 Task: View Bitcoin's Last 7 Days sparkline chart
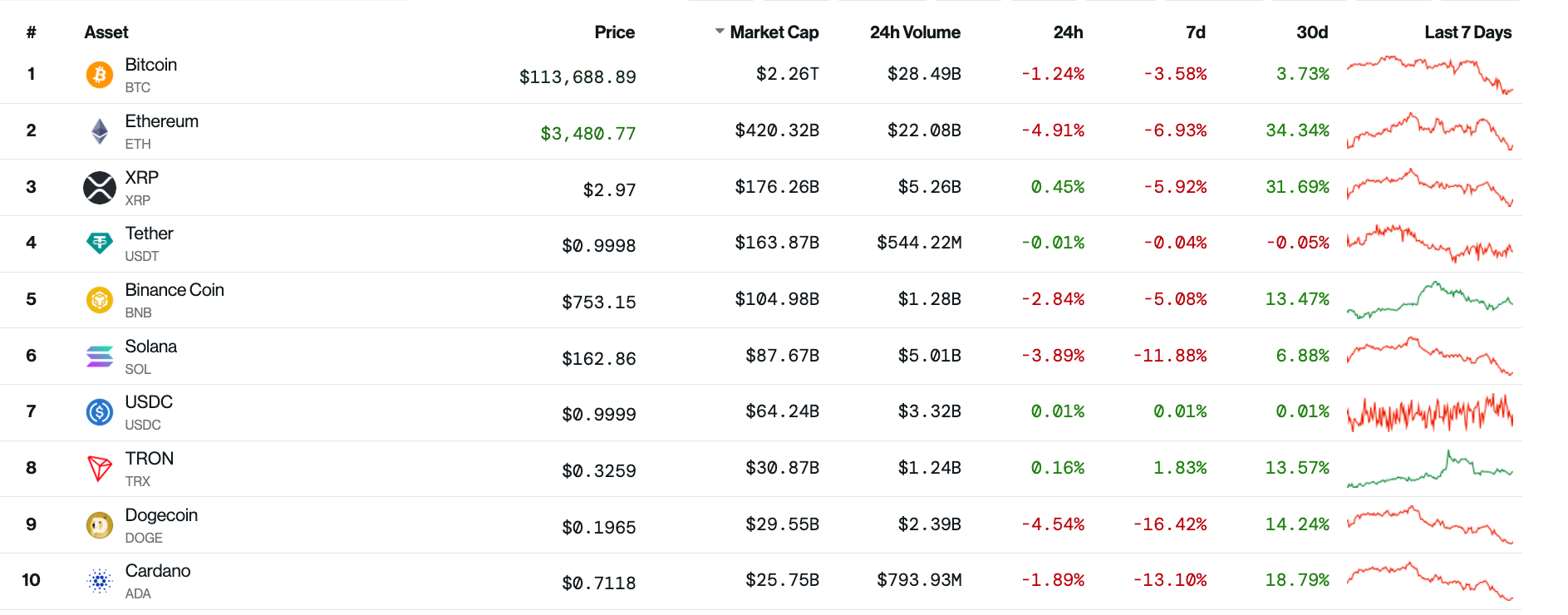tap(1429, 75)
